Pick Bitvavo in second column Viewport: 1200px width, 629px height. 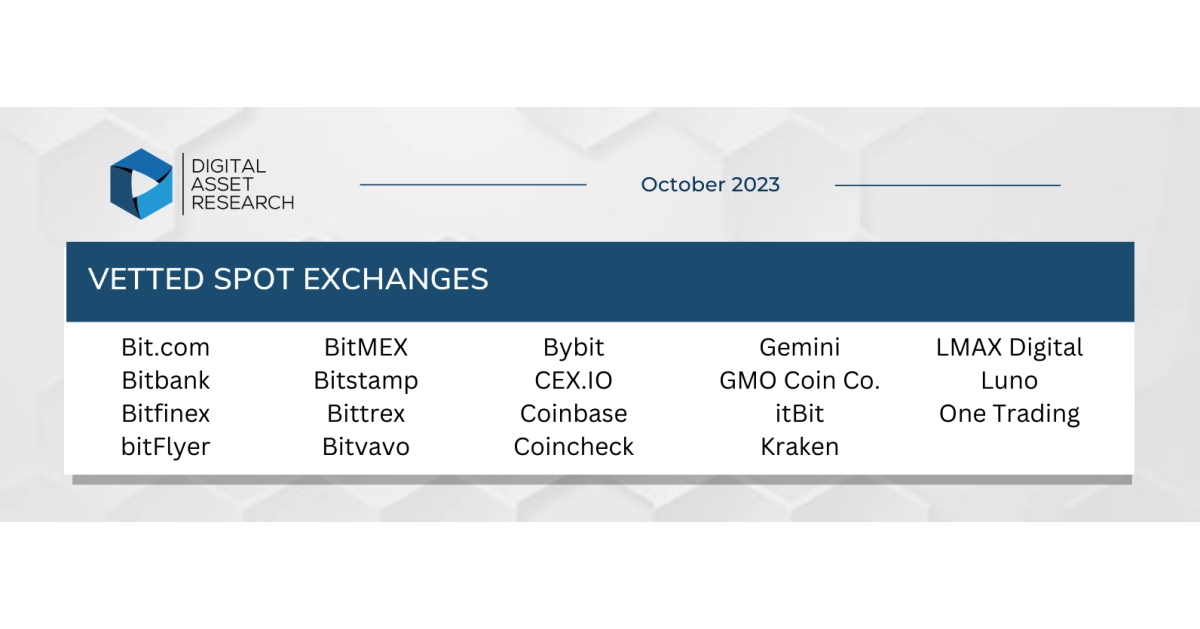tap(366, 447)
